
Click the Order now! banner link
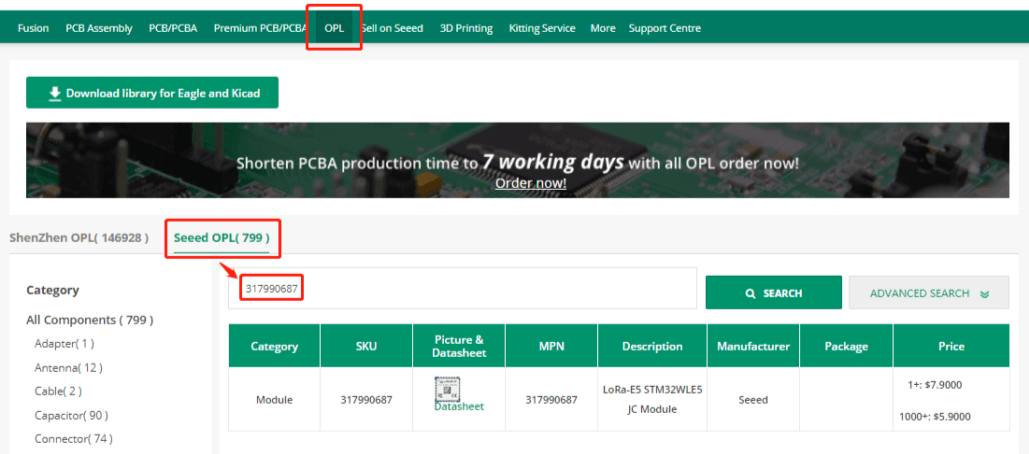point(530,183)
